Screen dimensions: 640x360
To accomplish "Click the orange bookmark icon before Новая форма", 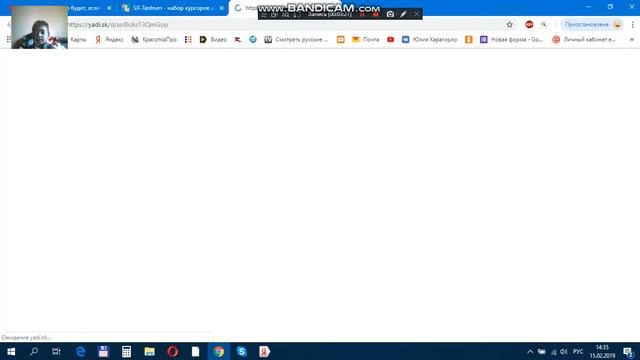I will coord(469,40).
